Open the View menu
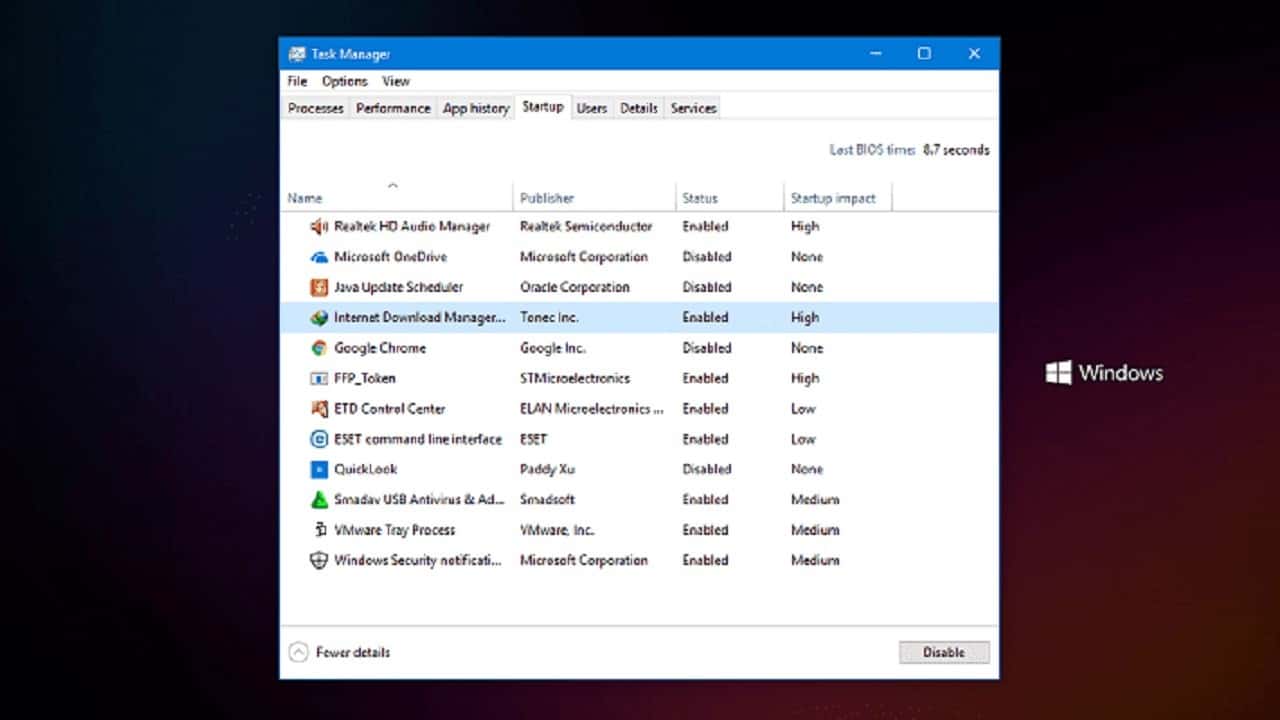 (396, 81)
